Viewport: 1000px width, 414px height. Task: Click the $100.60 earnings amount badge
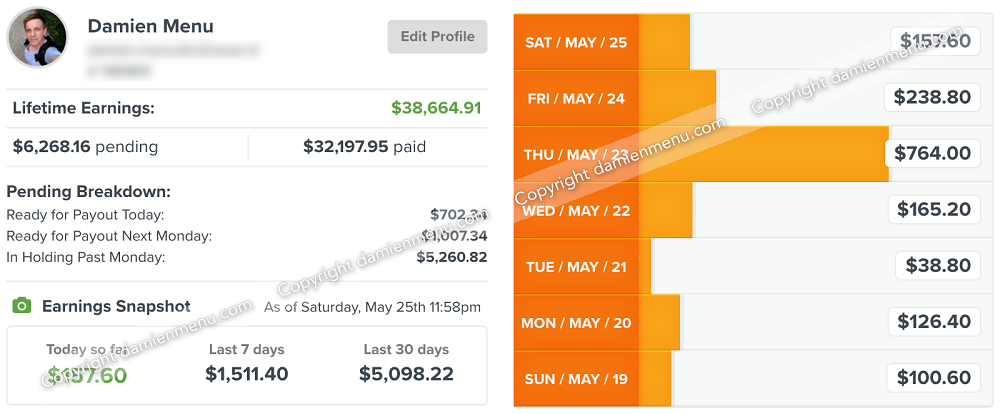pos(934,378)
